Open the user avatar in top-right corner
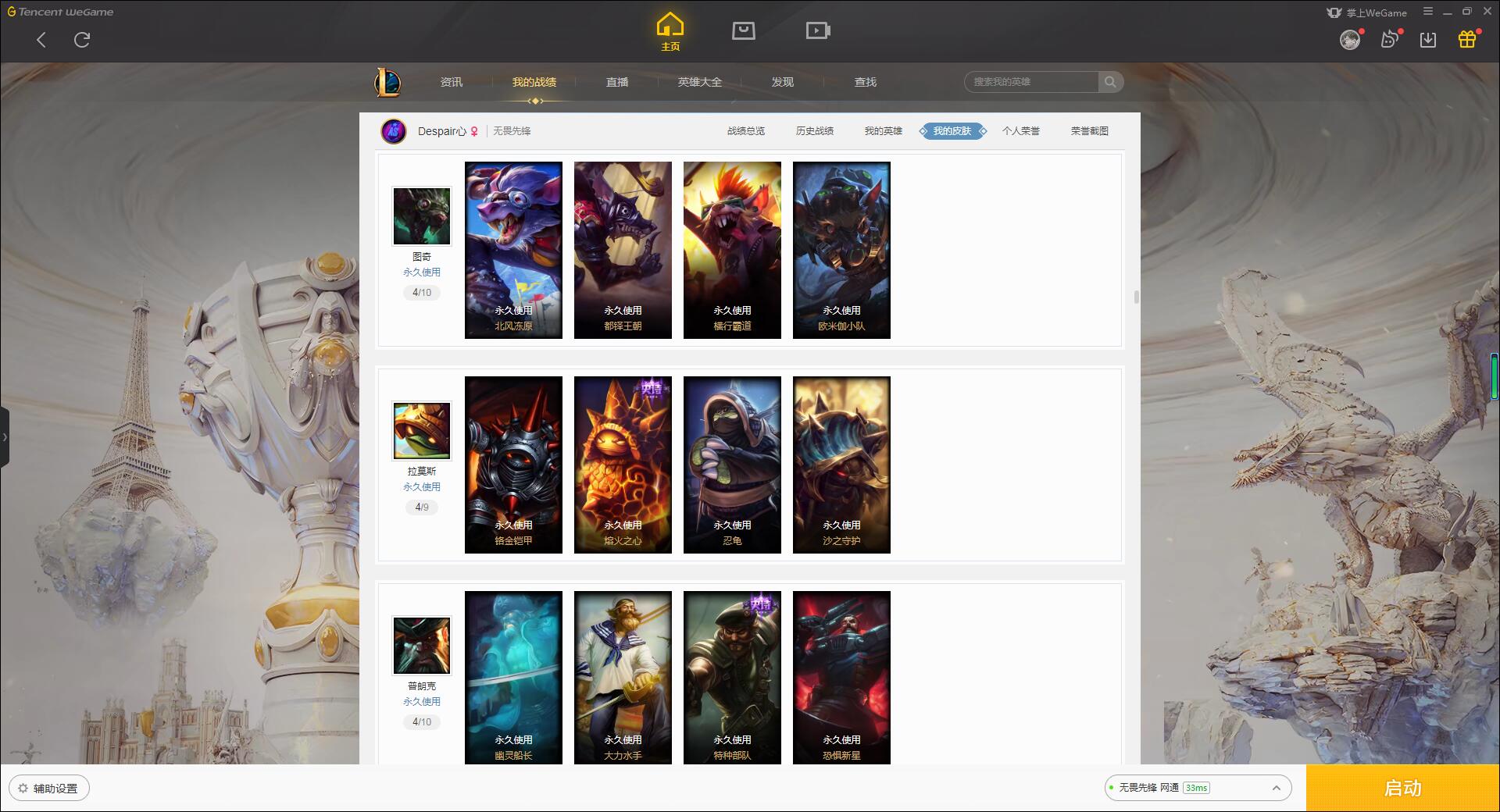1500x812 pixels. pos(1349,40)
